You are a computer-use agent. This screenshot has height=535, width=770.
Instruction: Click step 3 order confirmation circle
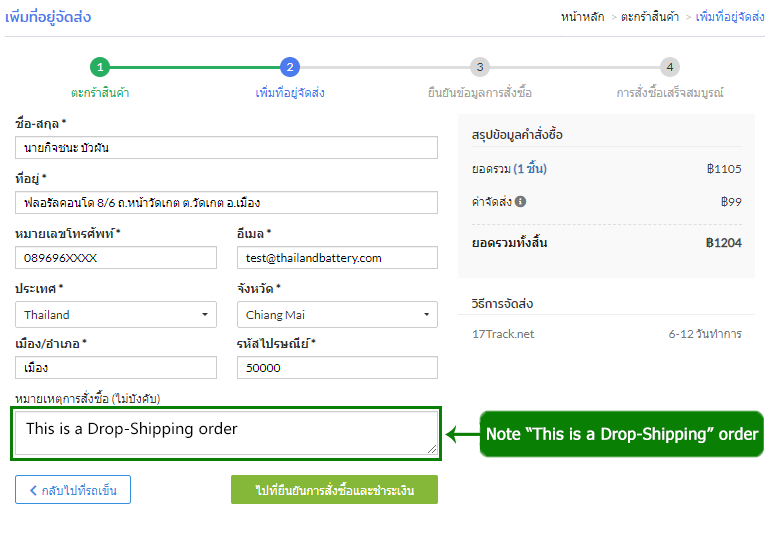tap(480, 67)
